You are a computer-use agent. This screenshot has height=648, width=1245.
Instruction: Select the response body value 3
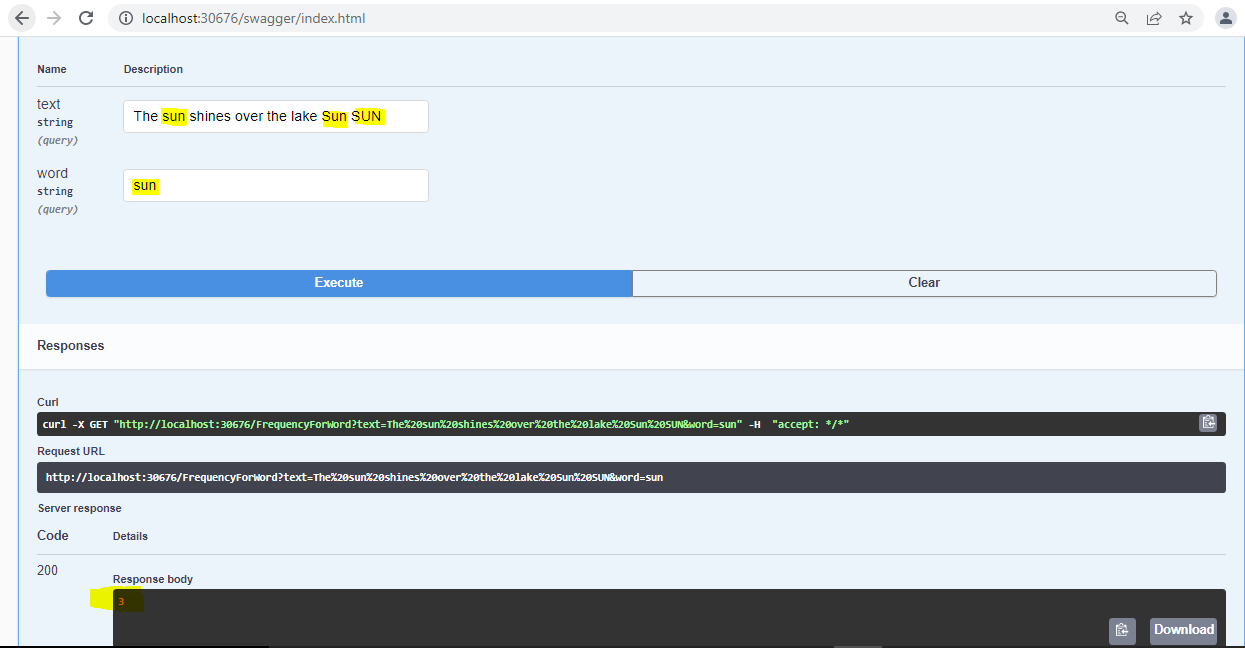(x=121, y=602)
